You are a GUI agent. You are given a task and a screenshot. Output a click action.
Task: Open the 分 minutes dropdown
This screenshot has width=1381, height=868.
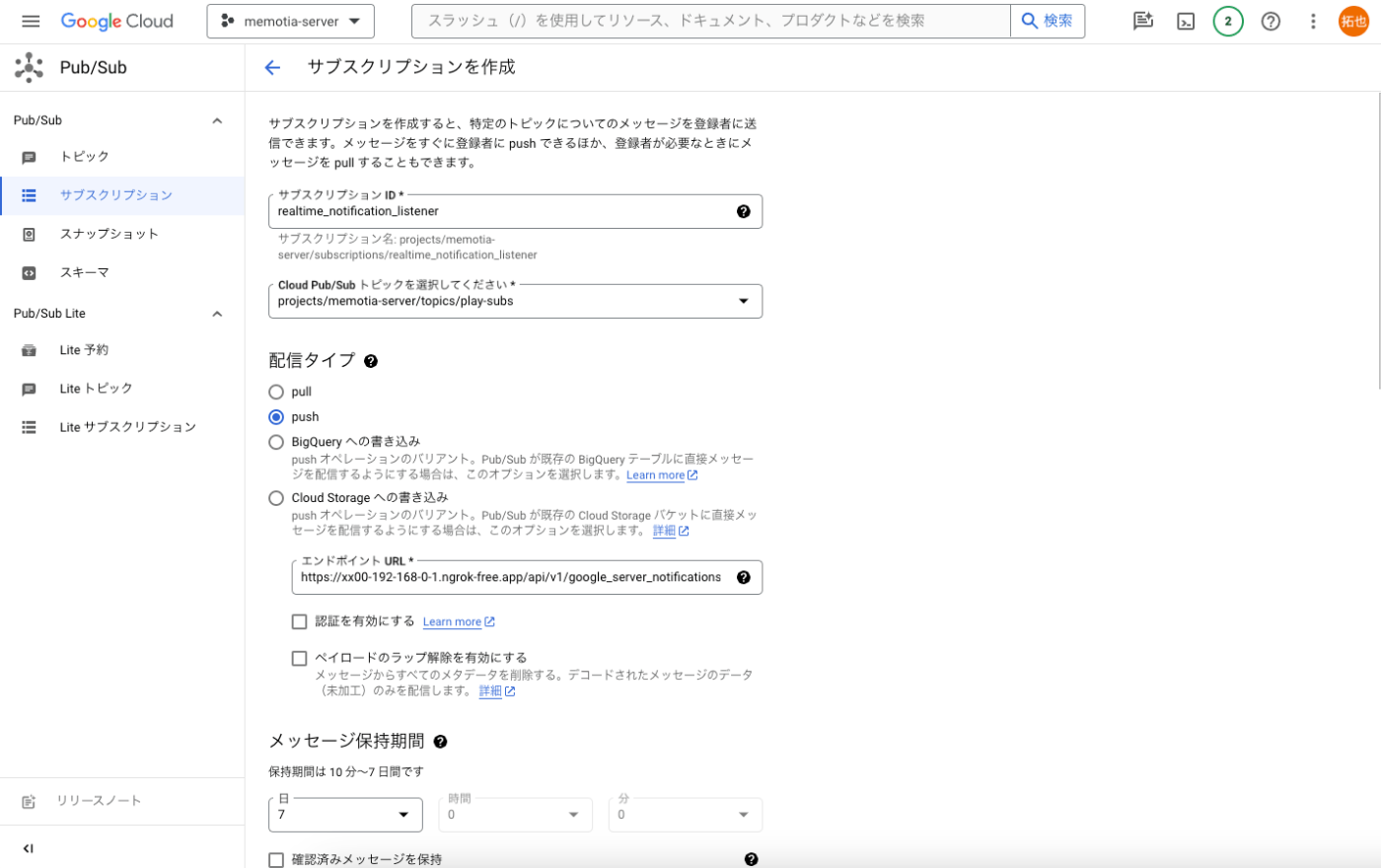pos(686,815)
